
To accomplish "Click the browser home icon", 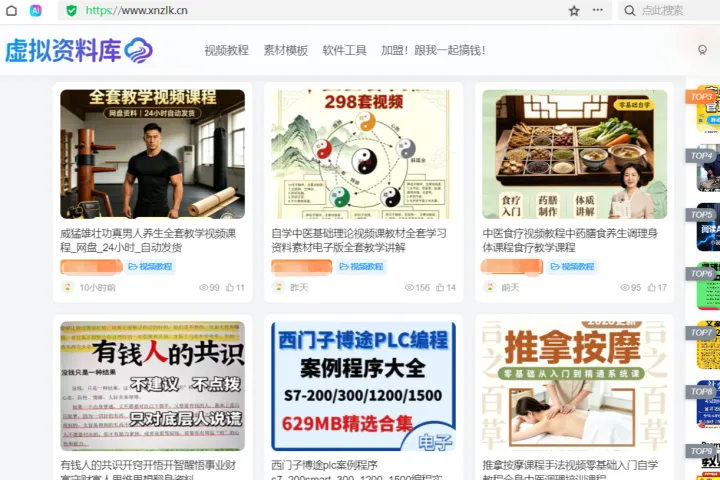I will coord(11,10).
